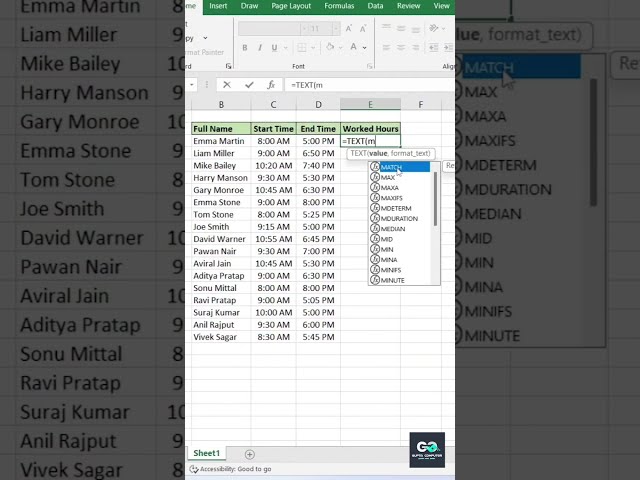Confirm the formula with the checkmark icon
Image resolution: width=640 pixels, height=480 pixels.
click(249, 85)
